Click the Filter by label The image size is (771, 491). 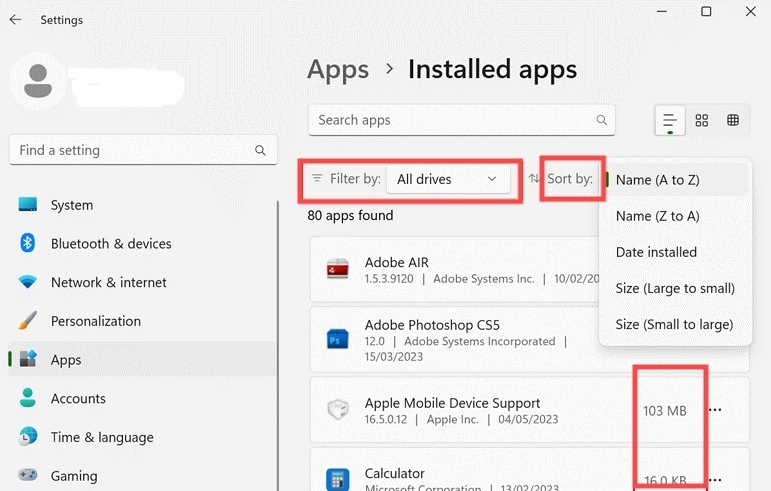(355, 178)
